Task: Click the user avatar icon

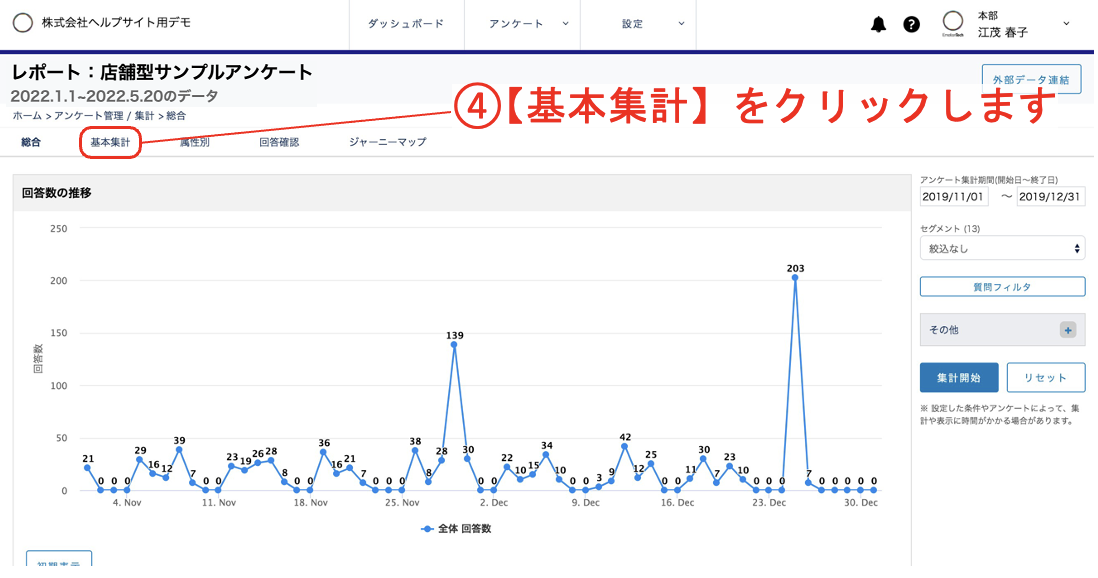Action: (x=952, y=22)
